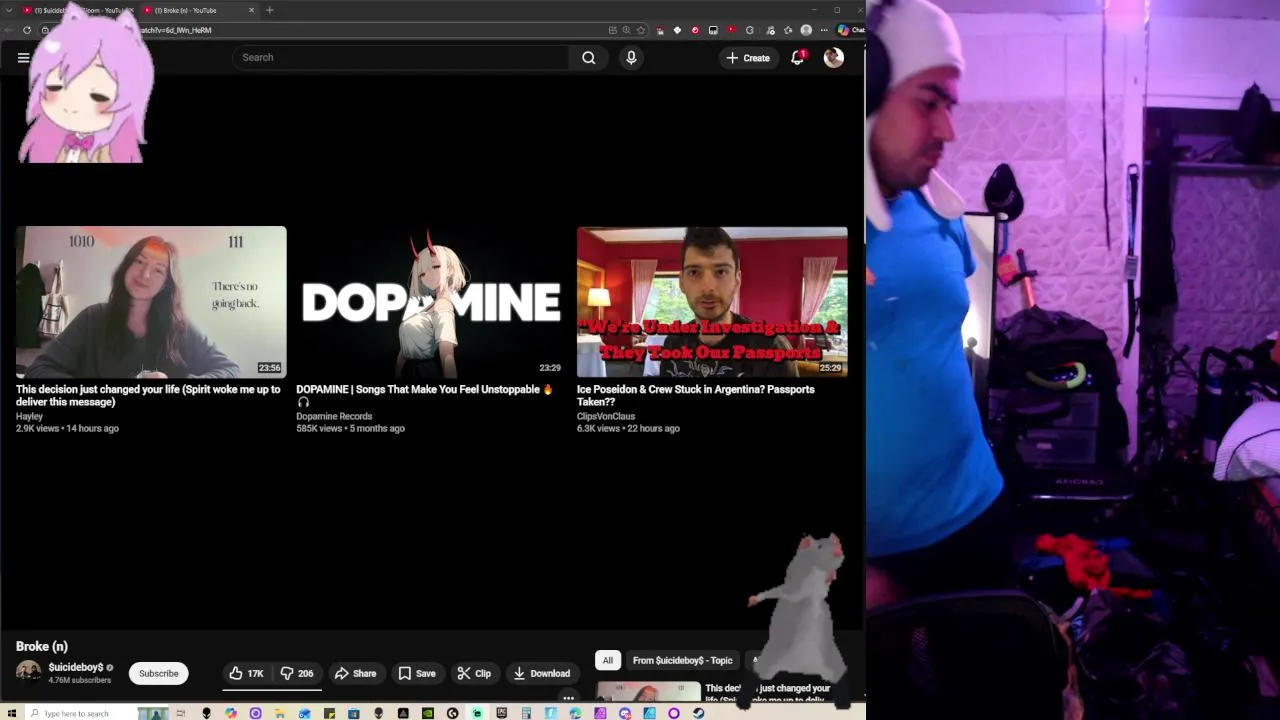Screen dimensions: 1280x720
Task: Click the circular refresh-arrow extension icon
Action: (749, 30)
